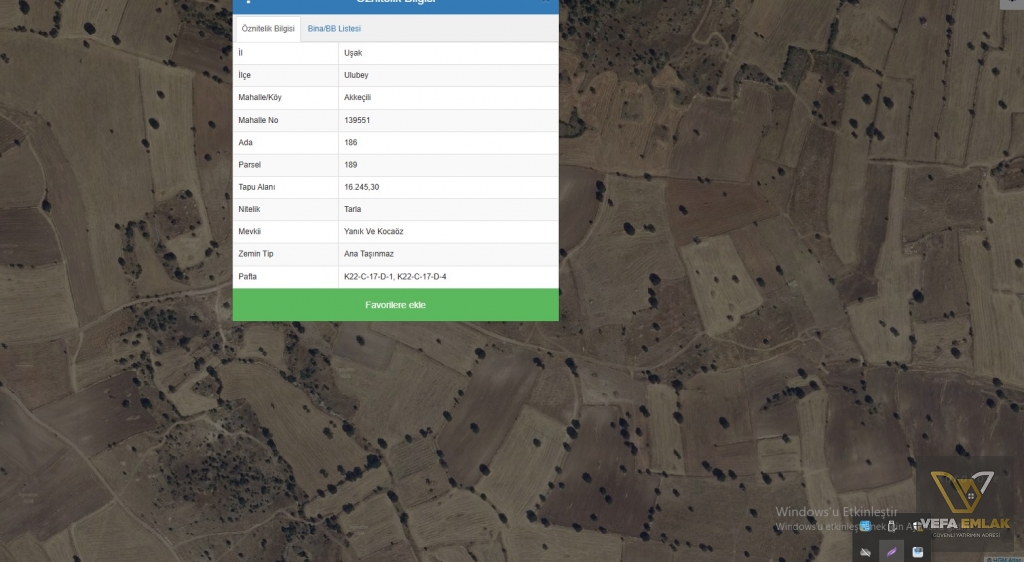Click the İlçe row label
1024x562 pixels.
tap(244, 75)
